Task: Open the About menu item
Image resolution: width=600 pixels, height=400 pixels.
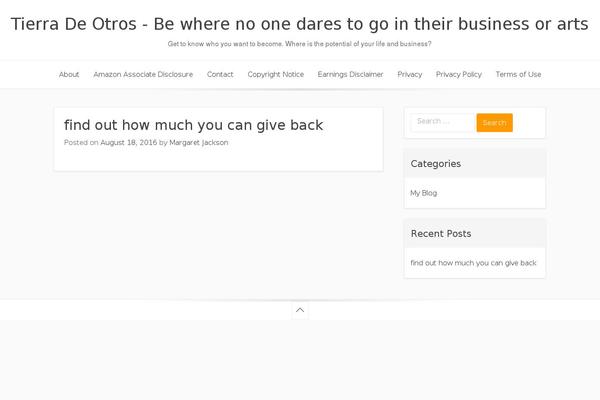Action: pyautogui.click(x=69, y=74)
